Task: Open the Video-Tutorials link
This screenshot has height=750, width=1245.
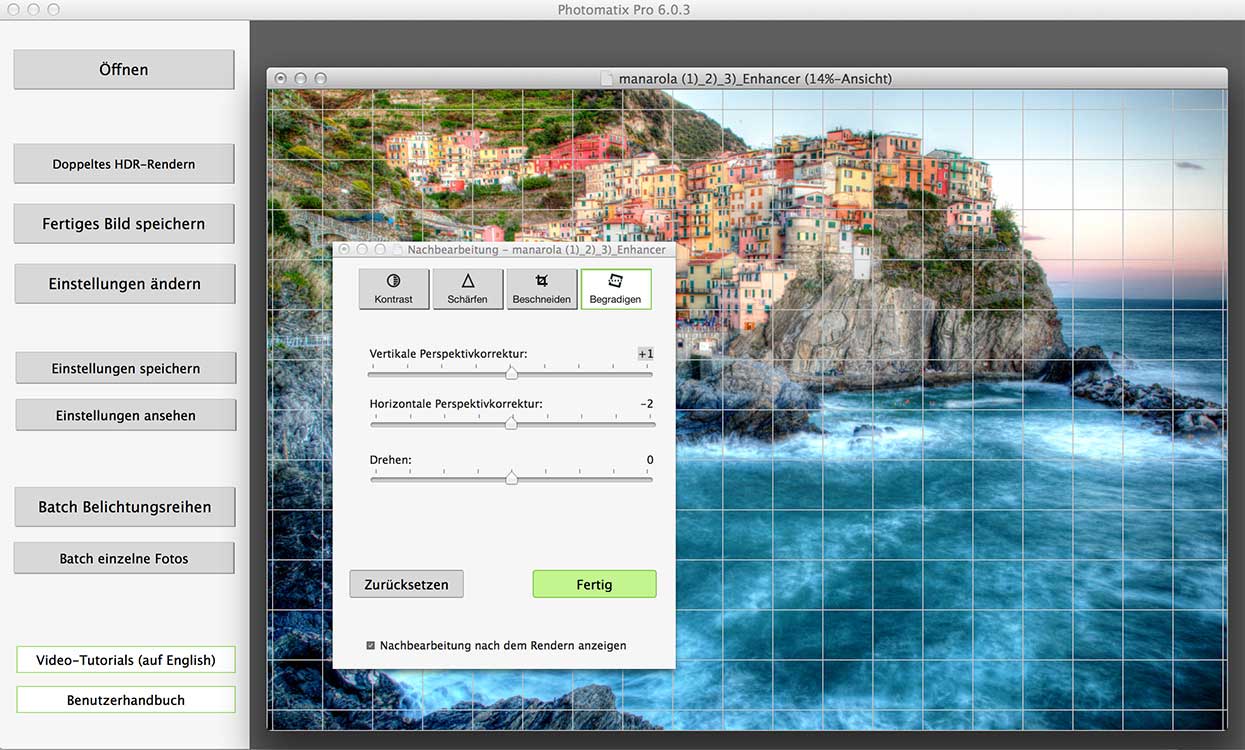Action: click(x=126, y=660)
